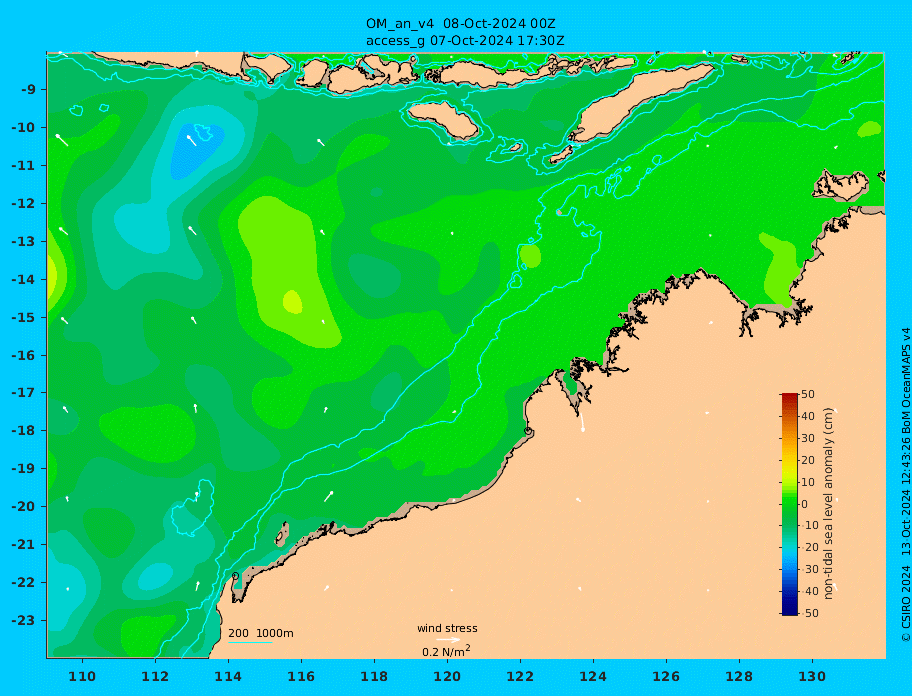Click the white wind stress reference arrow
The image size is (912, 696).
(x=448, y=640)
